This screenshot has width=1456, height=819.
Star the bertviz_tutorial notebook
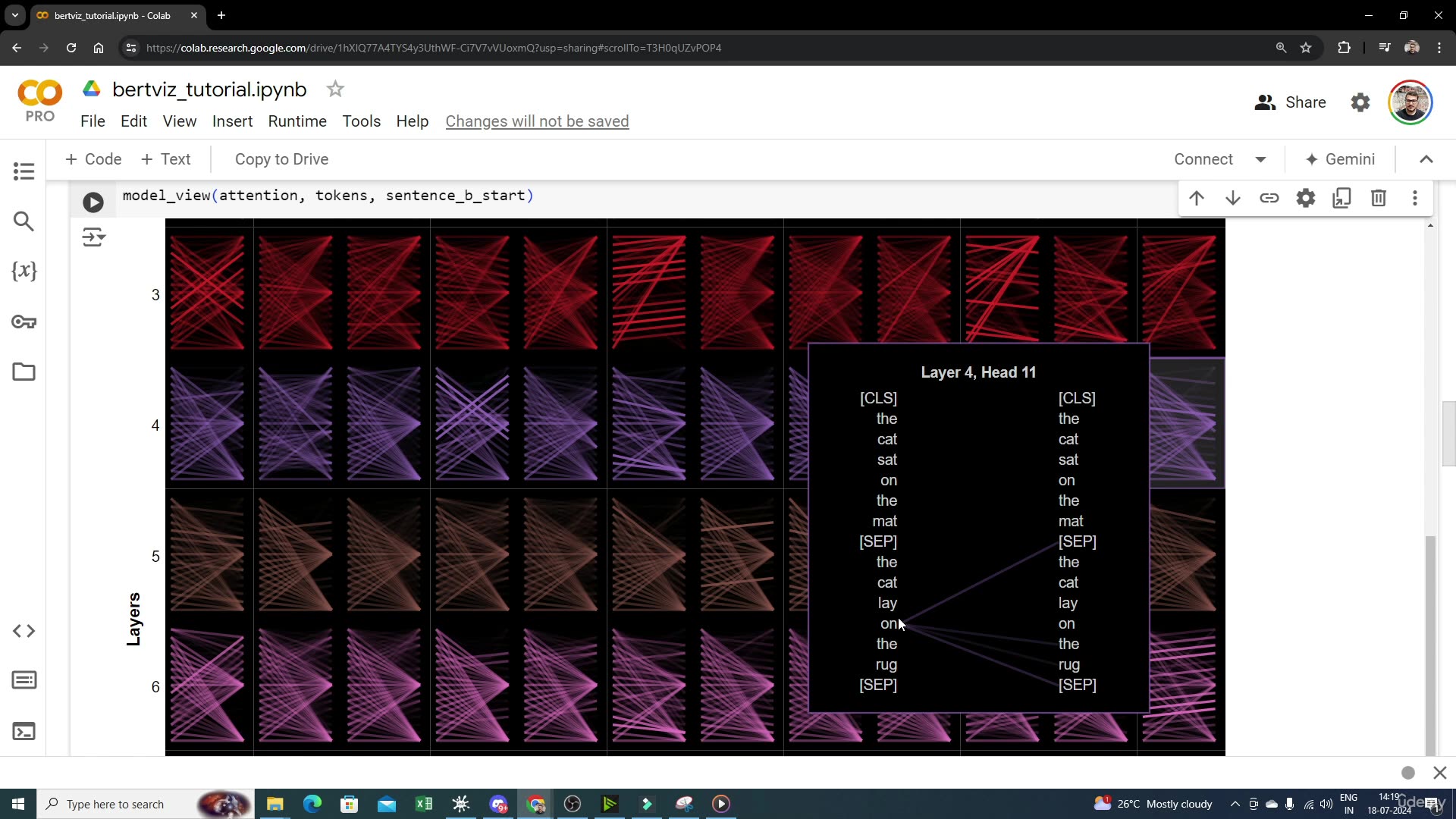coord(334,89)
